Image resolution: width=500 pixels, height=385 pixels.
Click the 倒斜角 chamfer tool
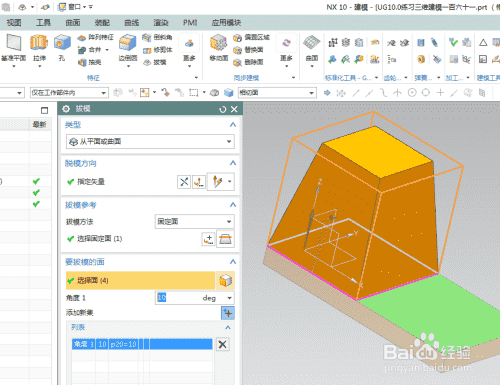click(157, 37)
